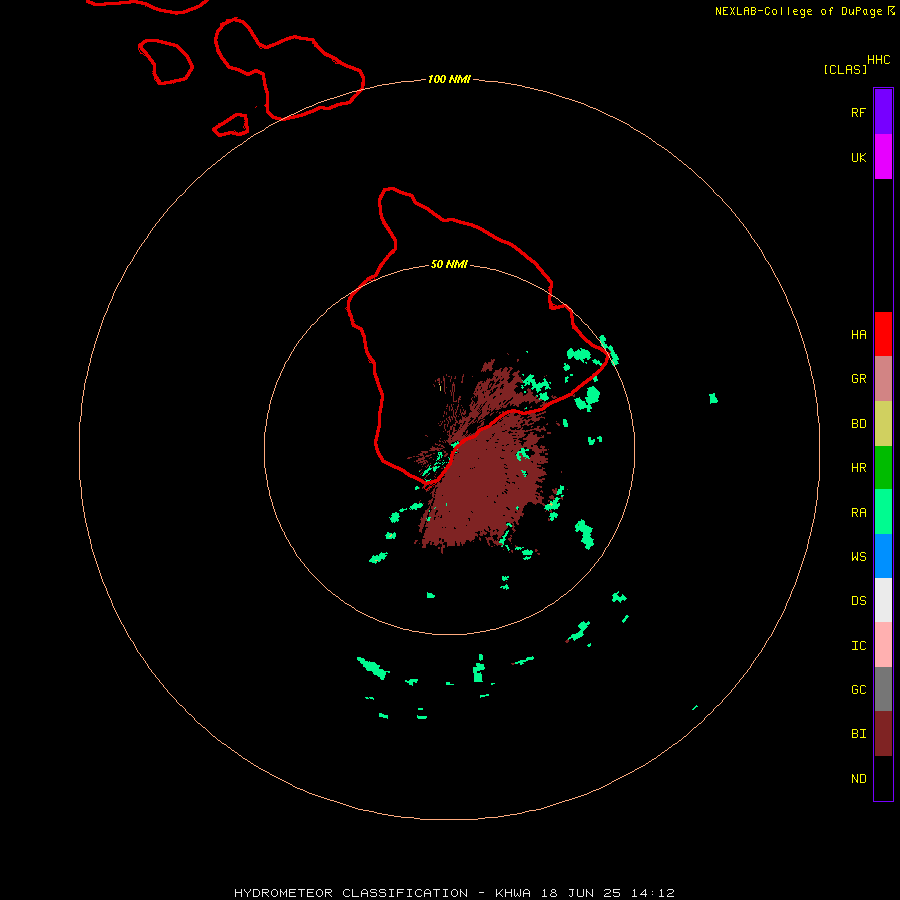The image size is (900, 900).
Task: Click the DS legend label
Action: coord(858,601)
